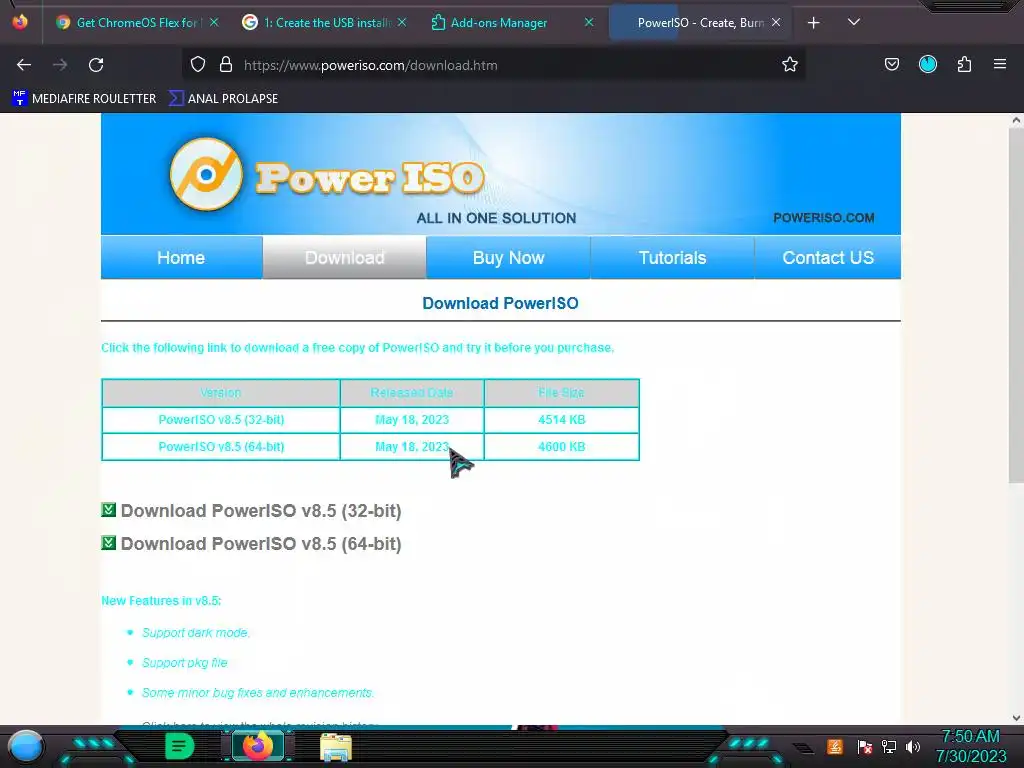Open the Start orb on the taskbar
The height and width of the screenshot is (768, 1024).
[26, 746]
